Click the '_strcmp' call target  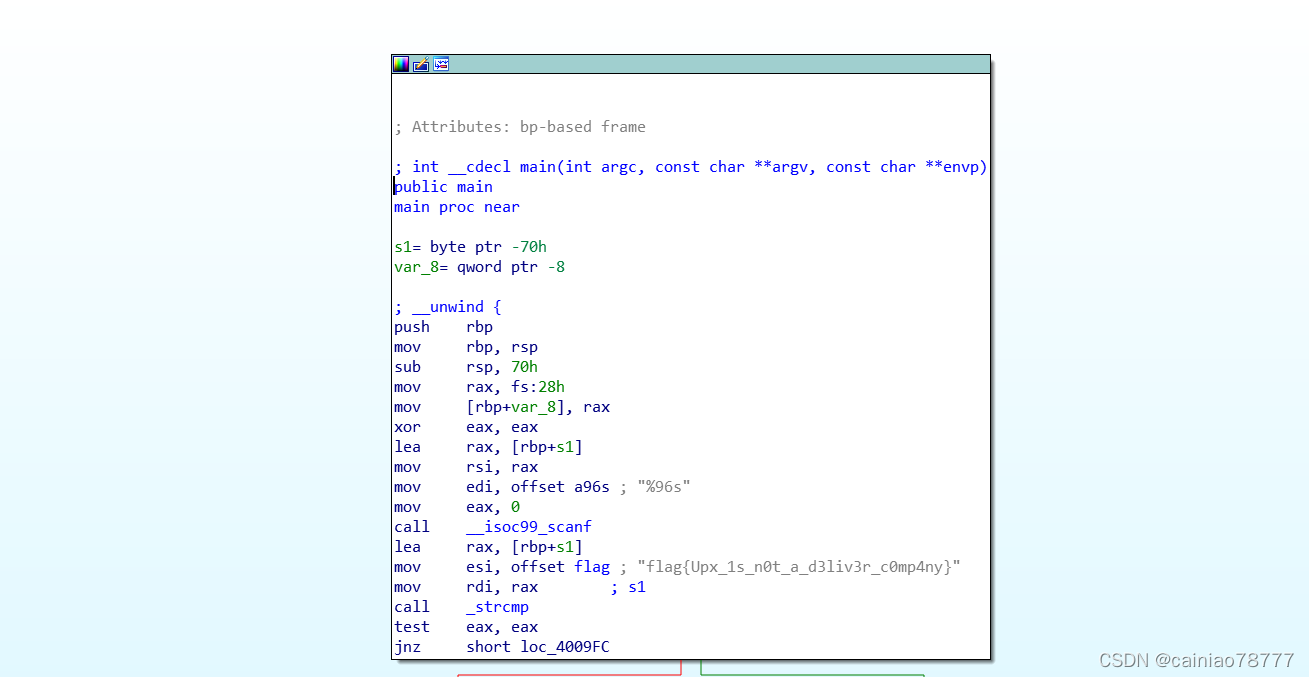point(498,607)
